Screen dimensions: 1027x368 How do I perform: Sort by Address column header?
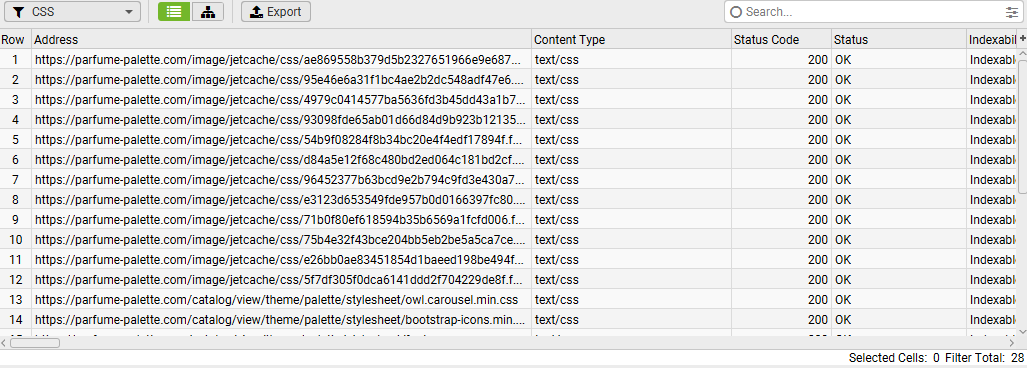pos(281,39)
